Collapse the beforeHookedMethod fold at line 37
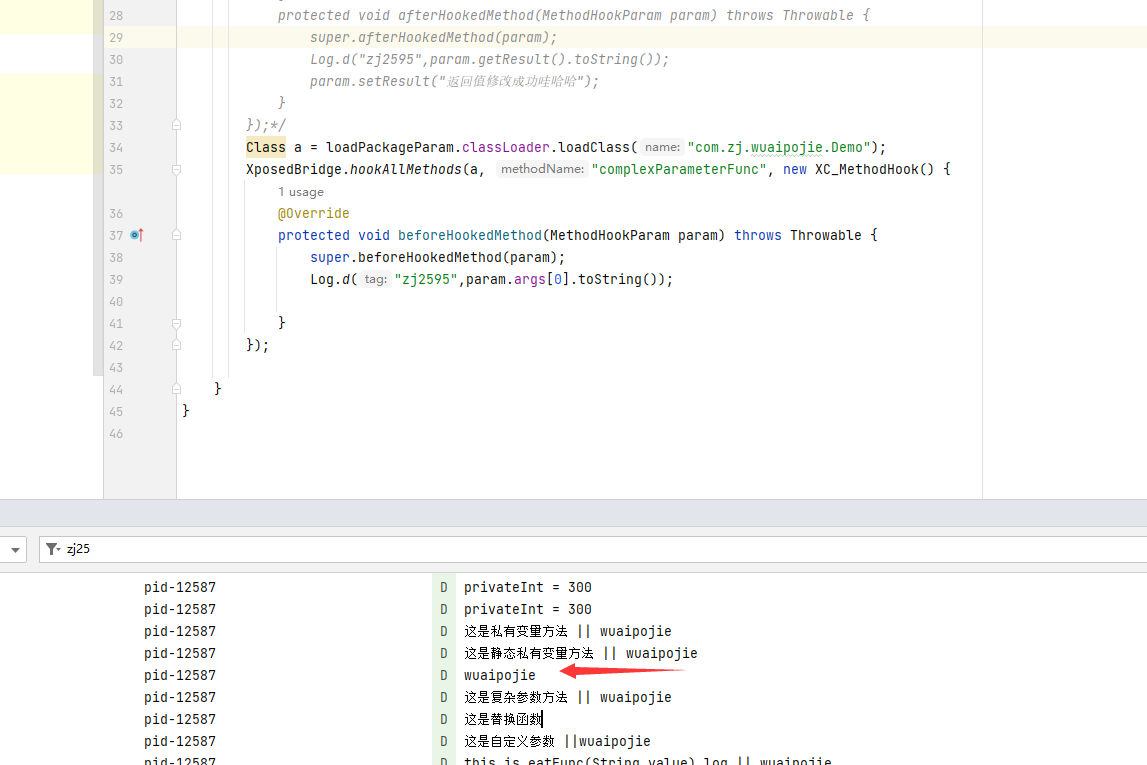The width and height of the screenshot is (1147, 765). (176, 235)
